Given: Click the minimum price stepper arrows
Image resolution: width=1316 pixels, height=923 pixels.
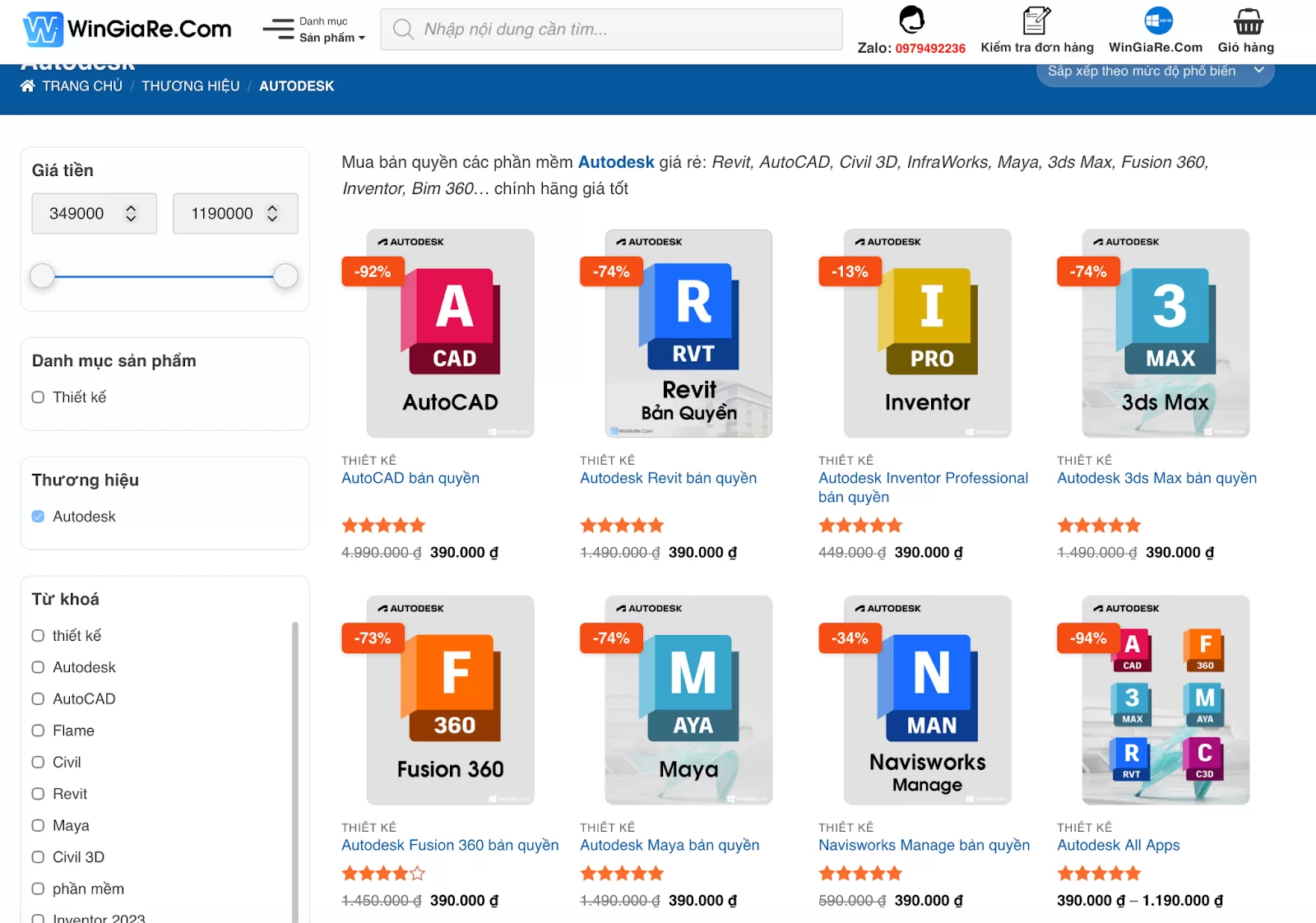Looking at the screenshot, I should point(131,214).
